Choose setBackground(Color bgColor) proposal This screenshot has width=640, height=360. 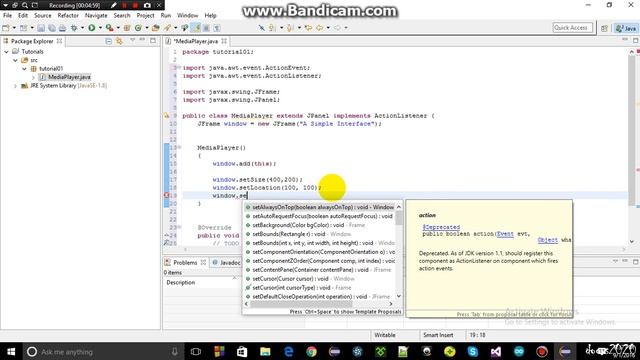320,225
